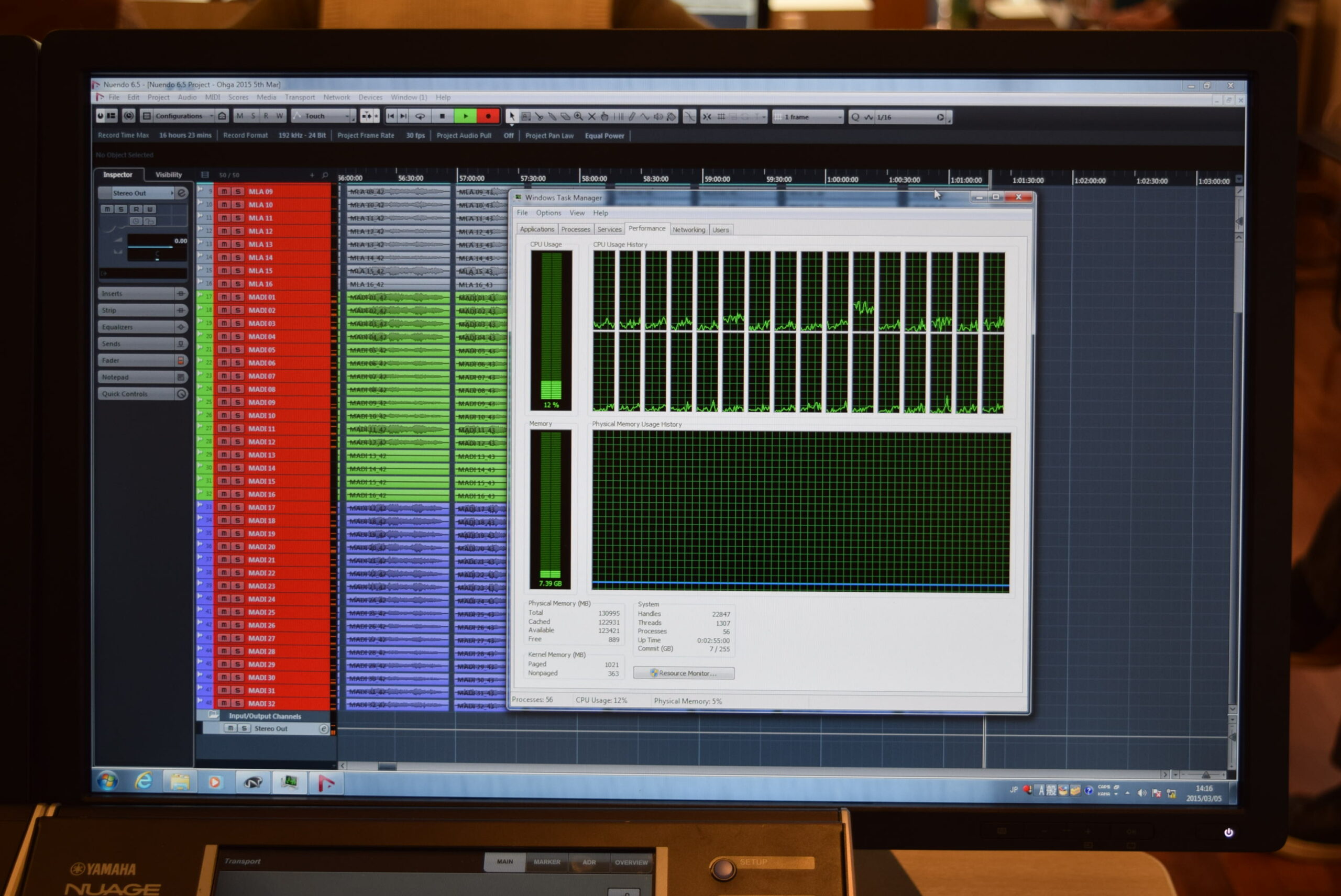Open the Nuendo Devices menu
The width and height of the screenshot is (1341, 896).
(x=370, y=97)
